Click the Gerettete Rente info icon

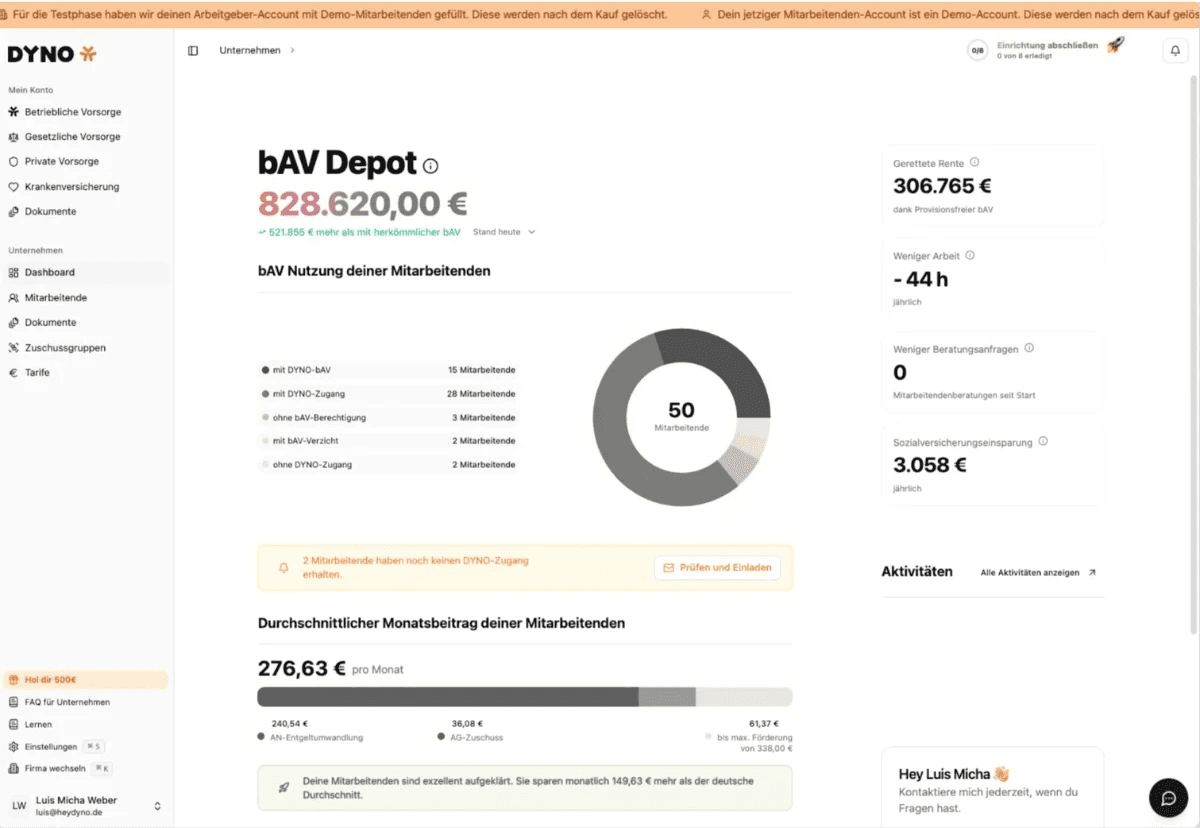[x=975, y=162]
